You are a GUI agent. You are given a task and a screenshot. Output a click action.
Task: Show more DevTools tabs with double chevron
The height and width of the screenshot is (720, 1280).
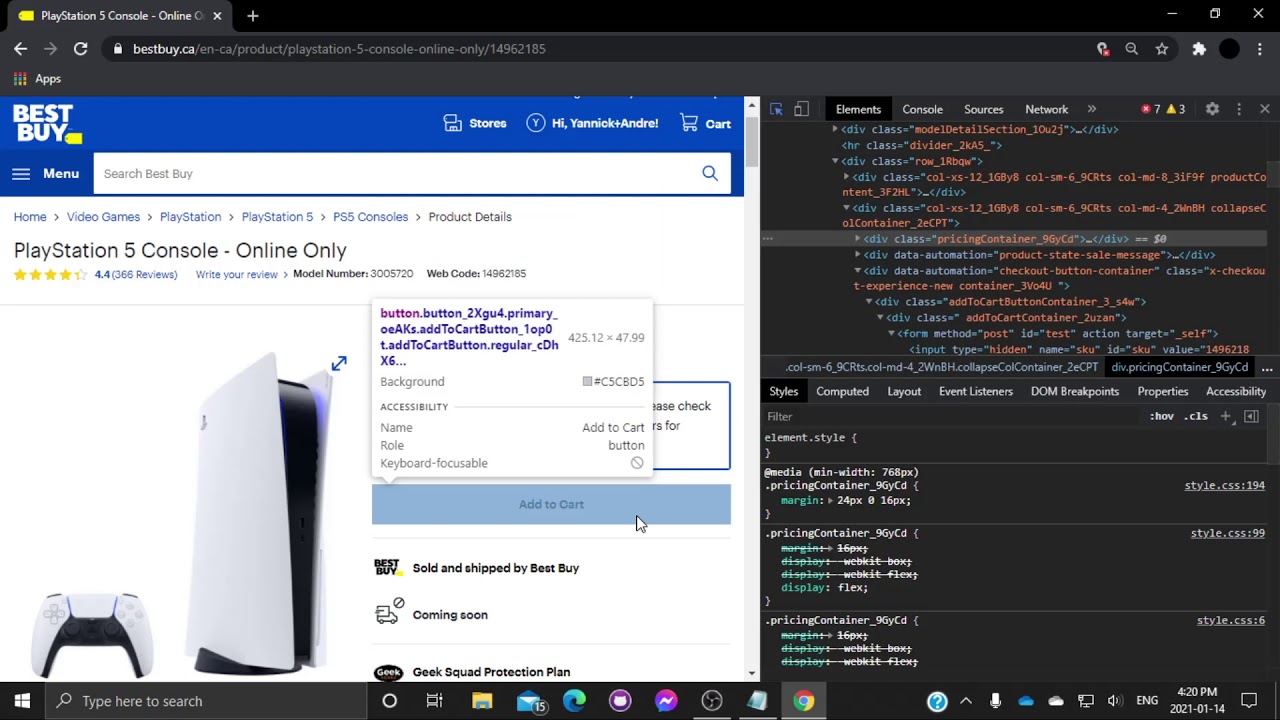tap(1091, 109)
